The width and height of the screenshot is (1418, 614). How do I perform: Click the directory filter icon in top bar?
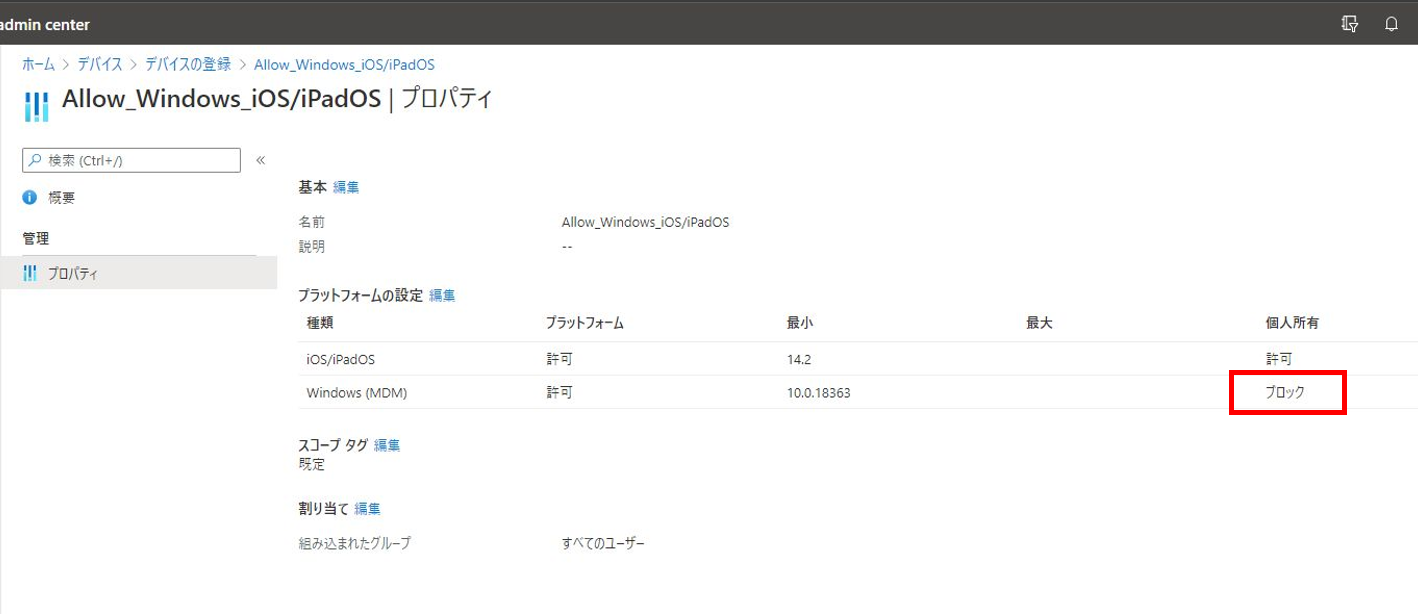tap(1349, 23)
